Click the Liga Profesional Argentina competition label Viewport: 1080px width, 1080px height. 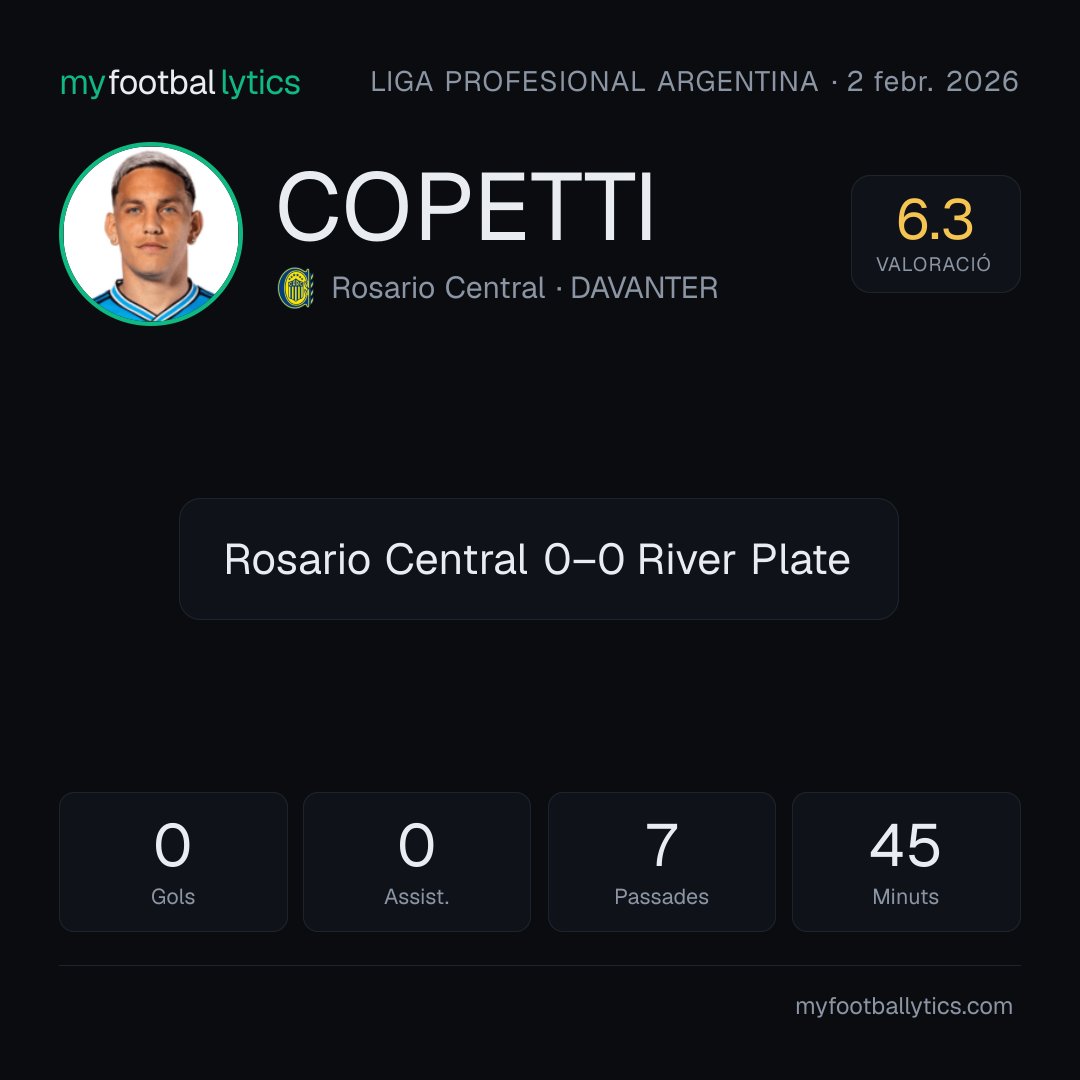(x=594, y=82)
